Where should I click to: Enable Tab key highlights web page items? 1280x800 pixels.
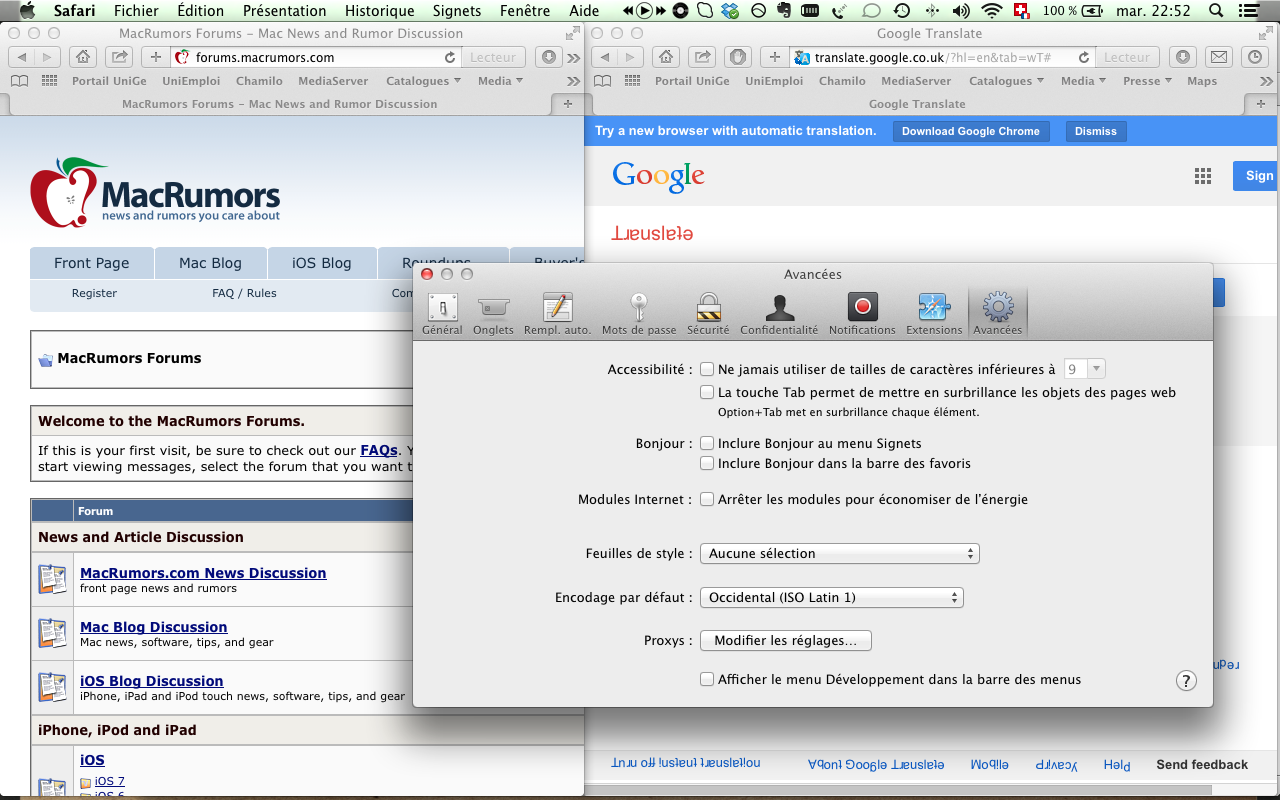pos(707,393)
